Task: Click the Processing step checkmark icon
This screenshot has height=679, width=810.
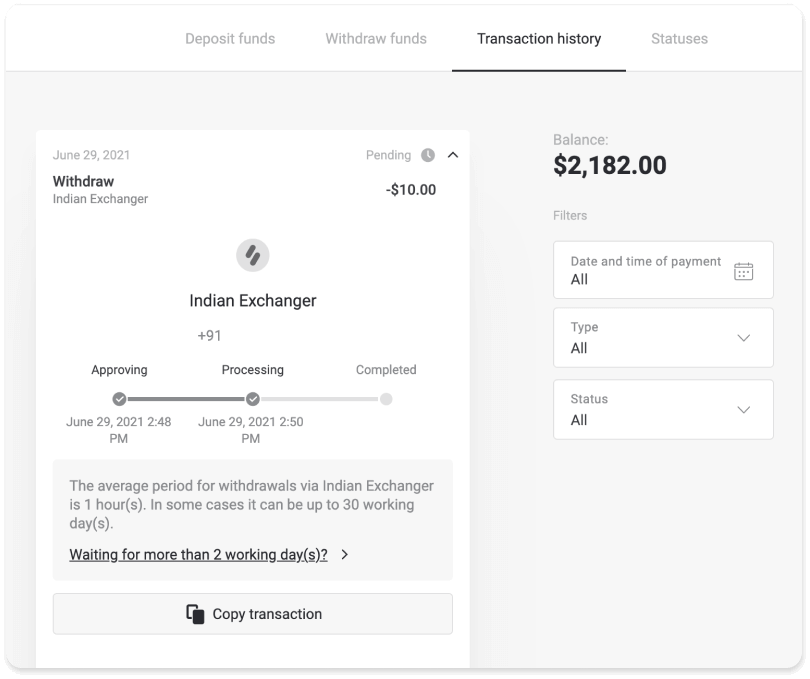Action: click(x=252, y=397)
